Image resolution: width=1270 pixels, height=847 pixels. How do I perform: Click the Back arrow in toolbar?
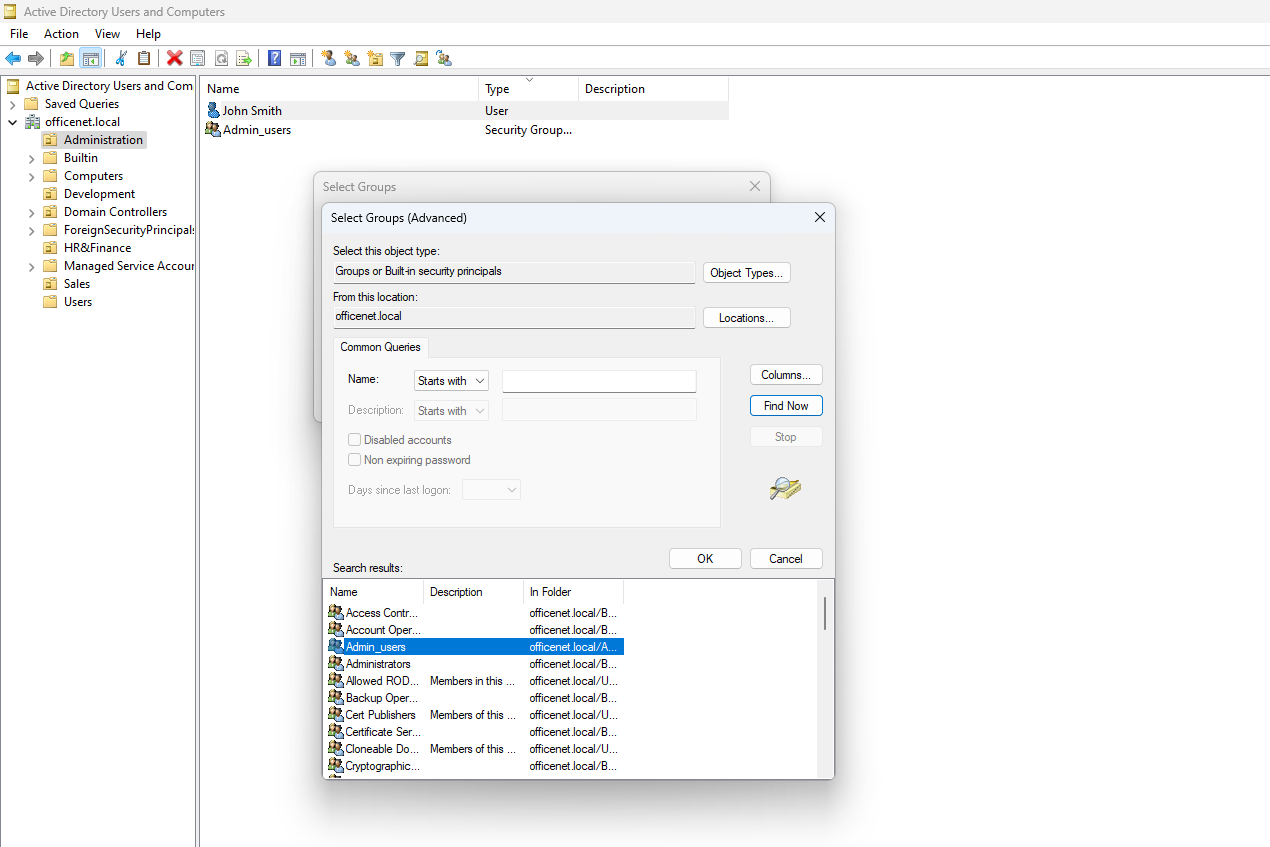pyautogui.click(x=13, y=58)
